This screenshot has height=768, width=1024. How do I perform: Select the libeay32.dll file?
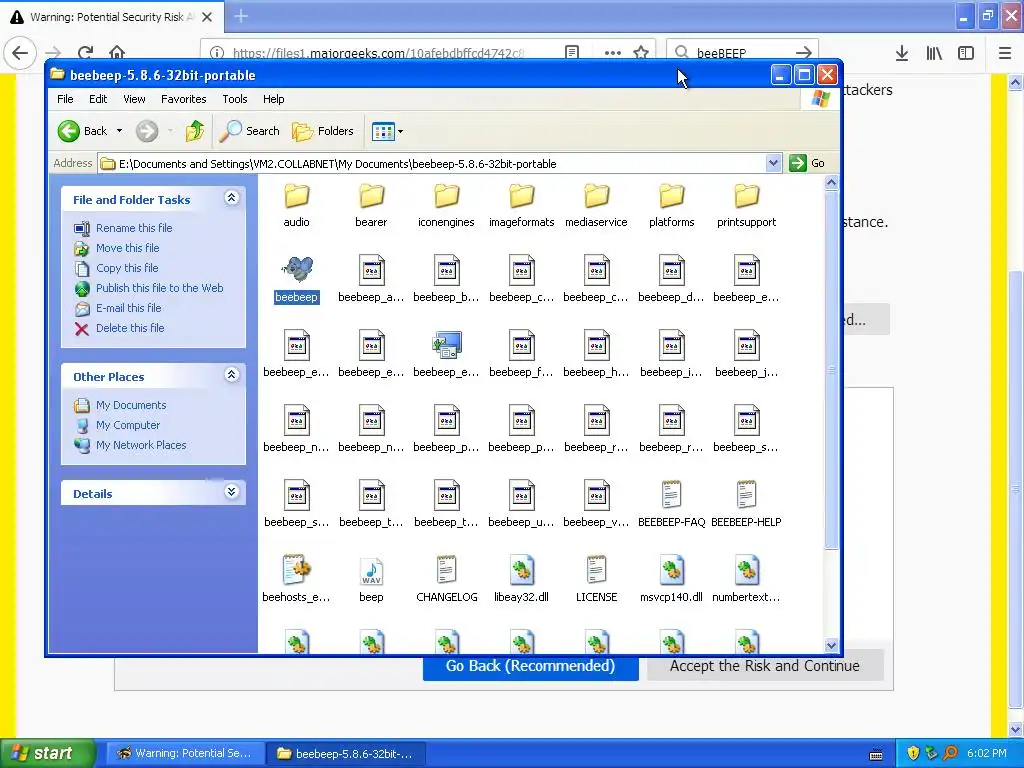point(522,571)
